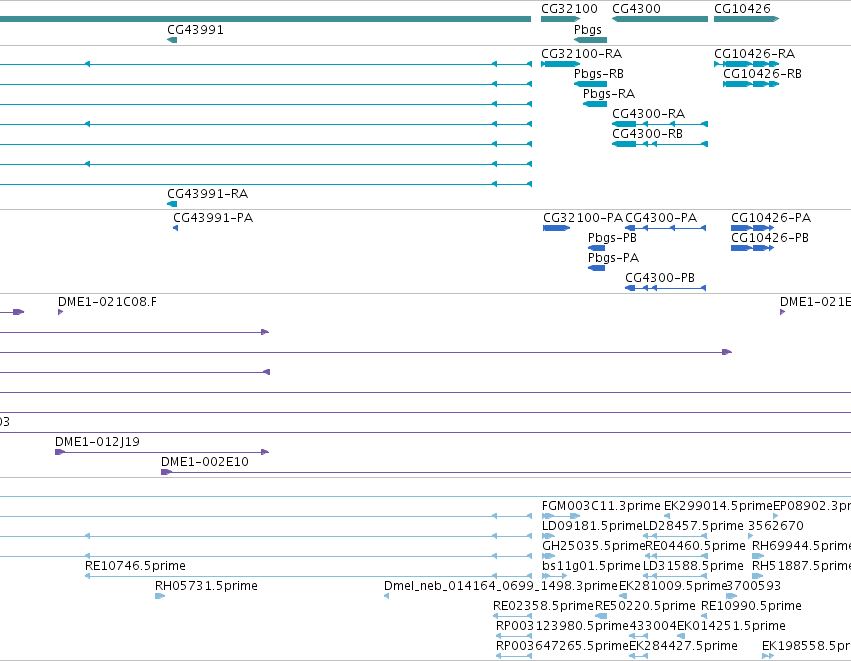Click the CG10426-RA transcript label
Screen dimensions: 851x661
[x=754, y=54]
